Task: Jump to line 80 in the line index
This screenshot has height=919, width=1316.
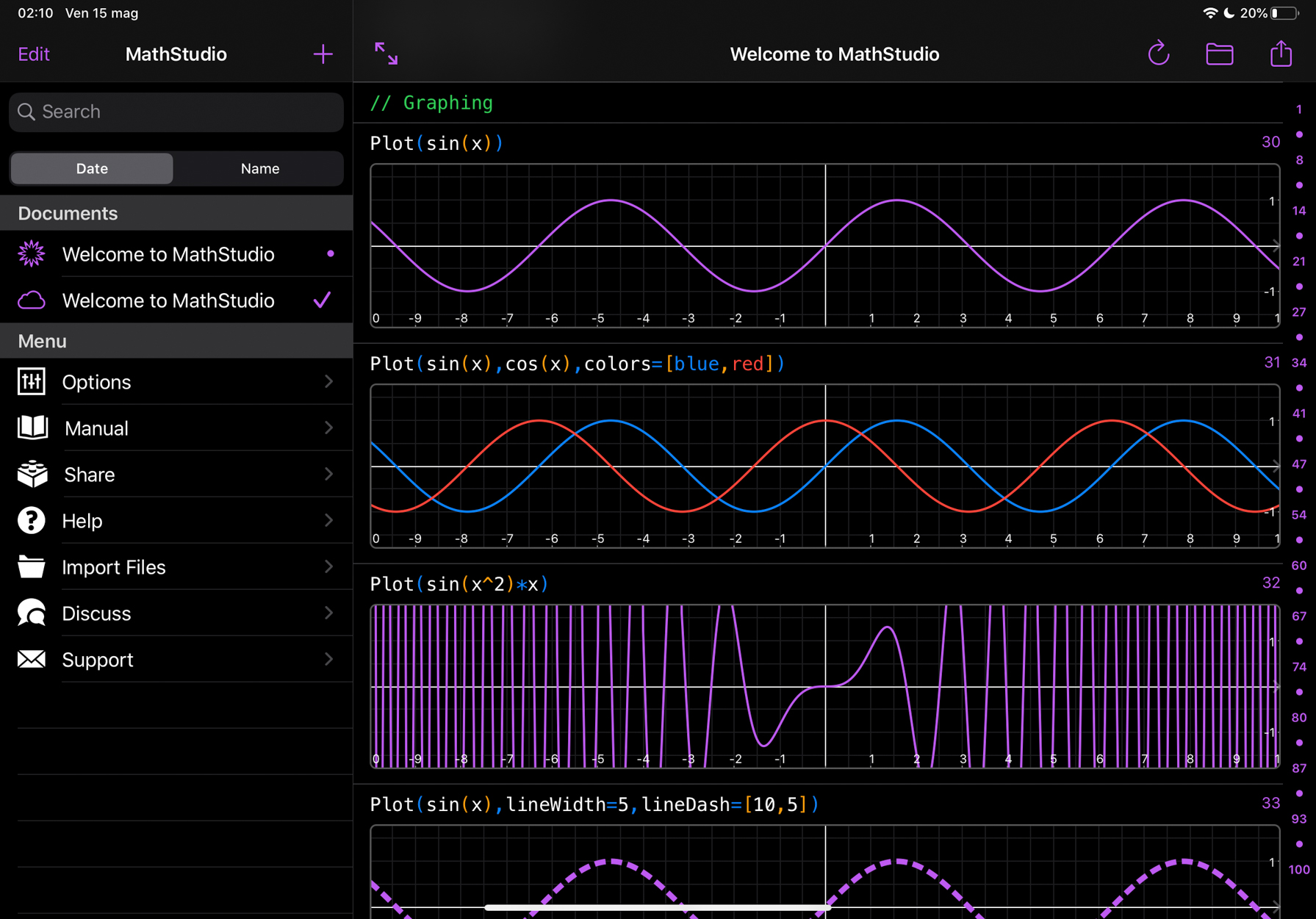Action: tap(1299, 718)
